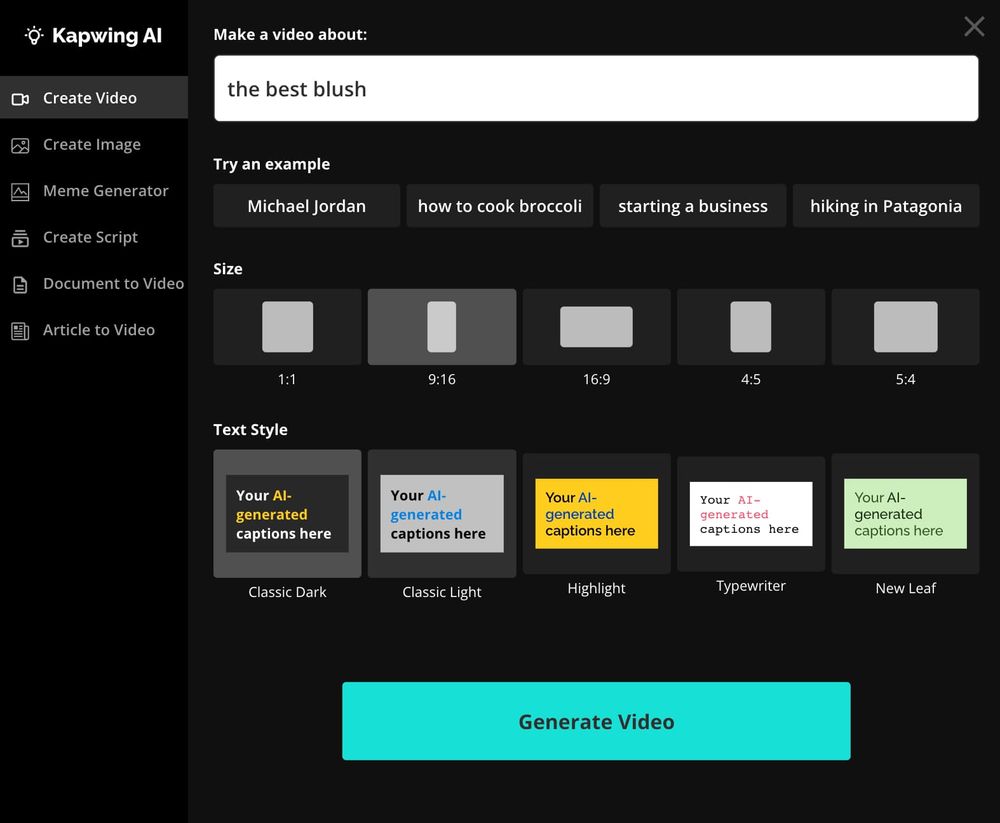Select the 5:4 size option

(x=905, y=327)
